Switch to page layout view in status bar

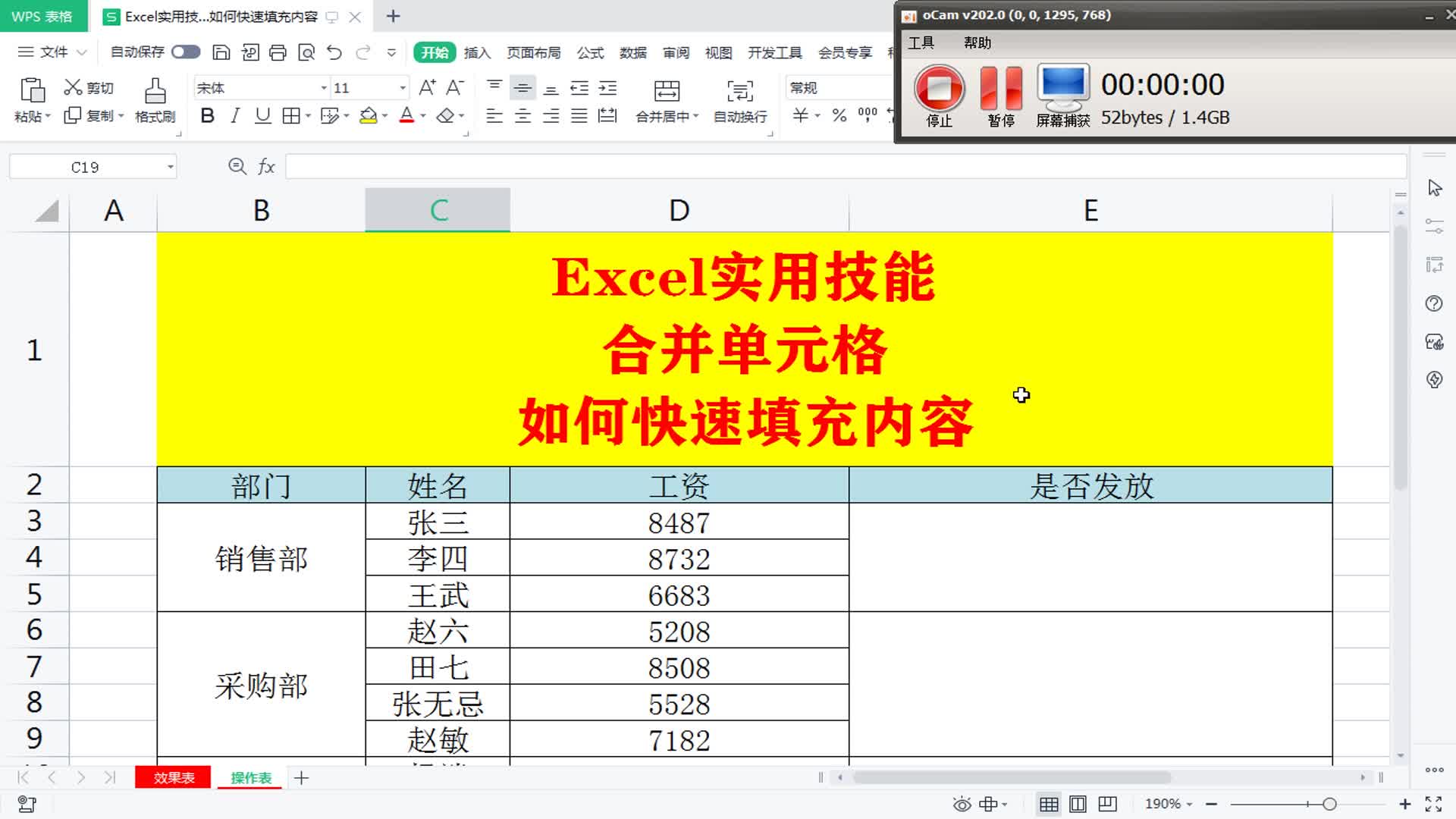pos(1078,804)
